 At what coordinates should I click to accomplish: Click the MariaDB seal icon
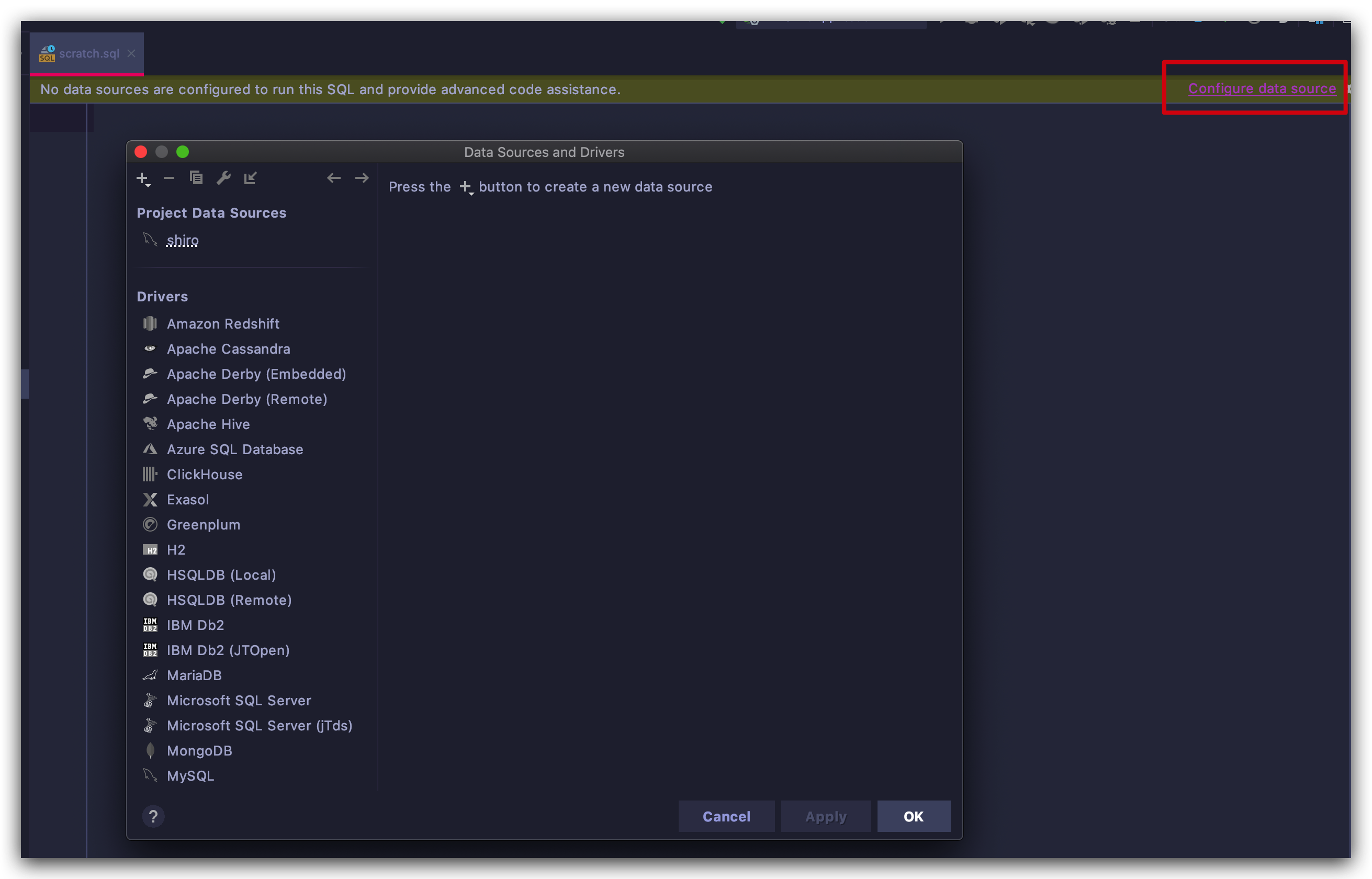pos(150,675)
